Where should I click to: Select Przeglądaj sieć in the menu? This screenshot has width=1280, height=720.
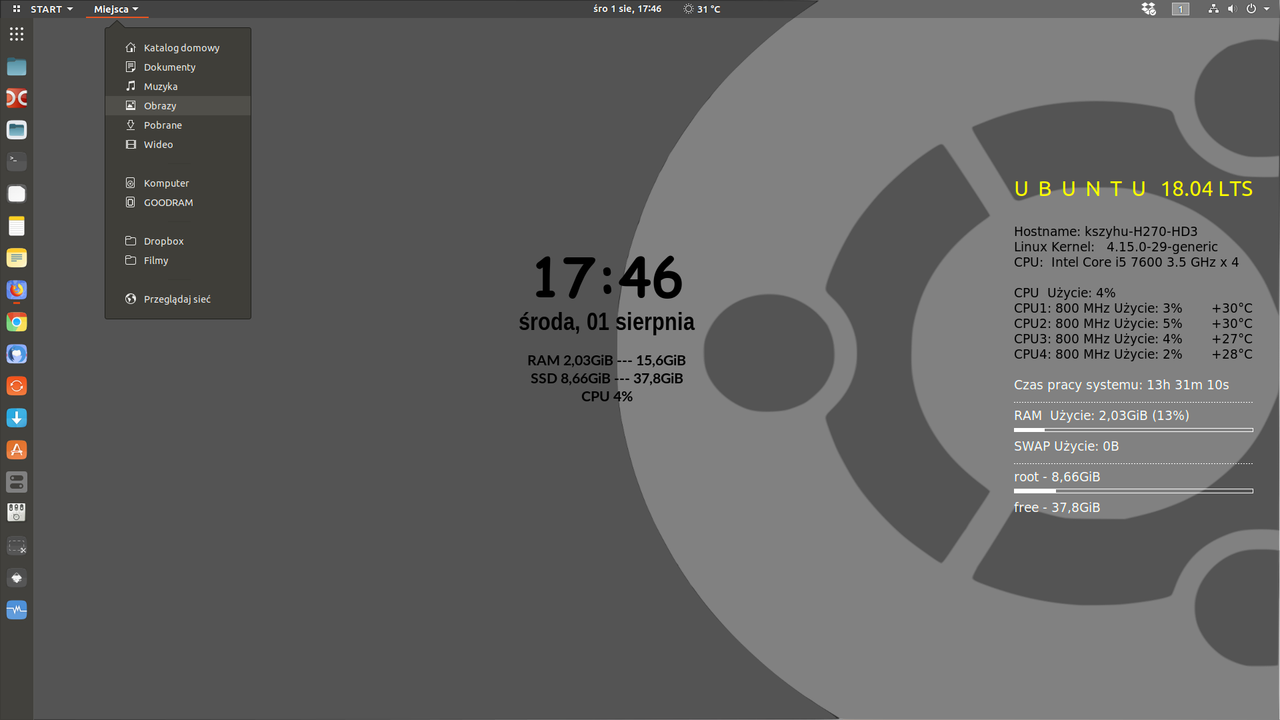click(x=178, y=299)
